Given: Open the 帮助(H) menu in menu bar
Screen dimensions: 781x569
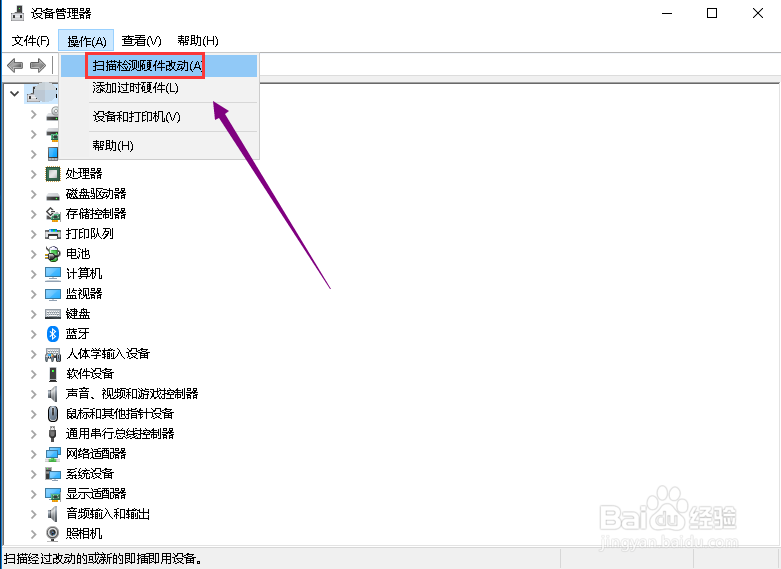Looking at the screenshot, I should 198,40.
